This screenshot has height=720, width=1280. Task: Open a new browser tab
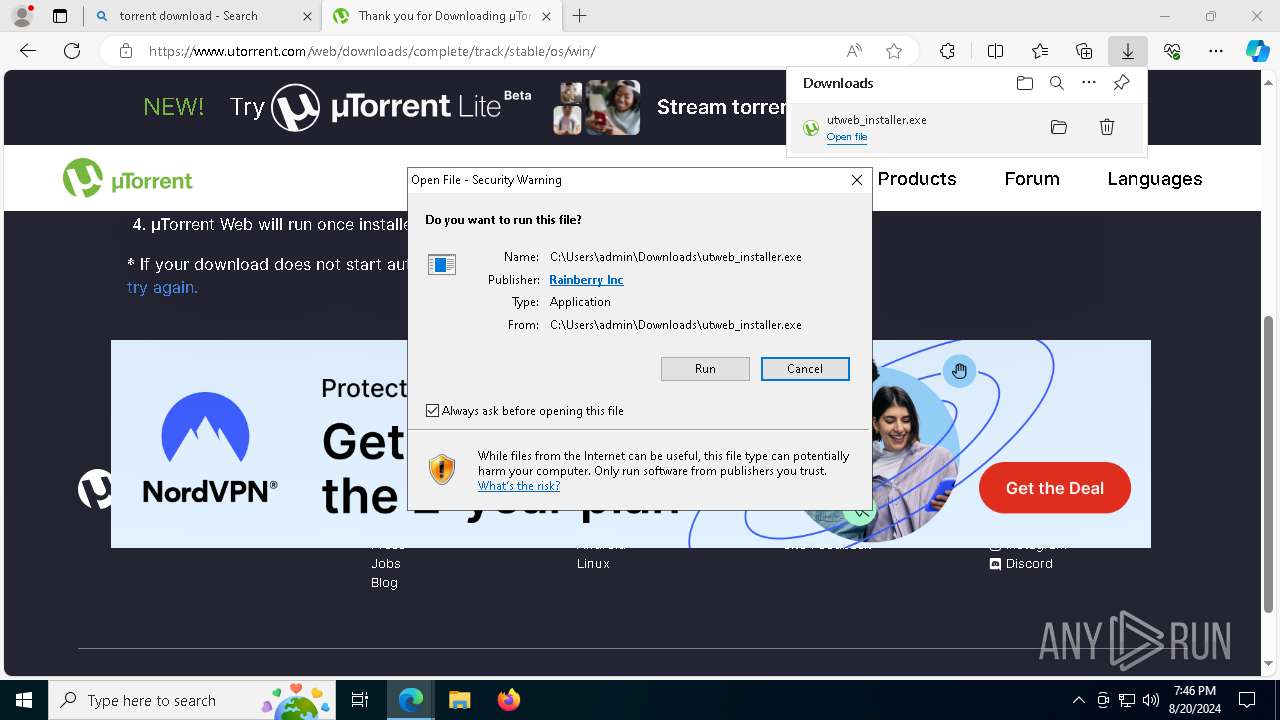(580, 16)
